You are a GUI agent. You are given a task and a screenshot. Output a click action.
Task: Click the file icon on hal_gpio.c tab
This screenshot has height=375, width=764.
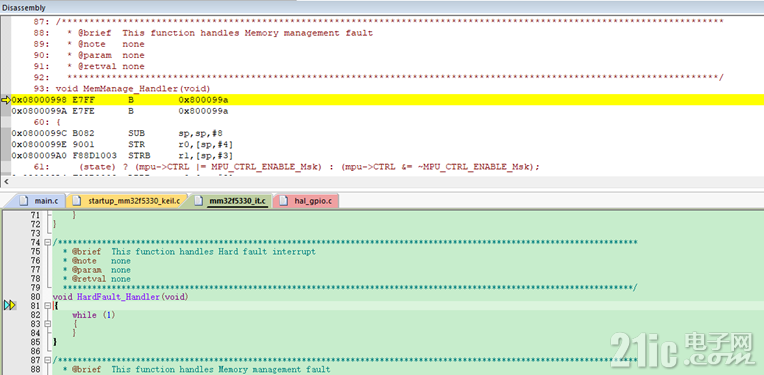[284, 201]
